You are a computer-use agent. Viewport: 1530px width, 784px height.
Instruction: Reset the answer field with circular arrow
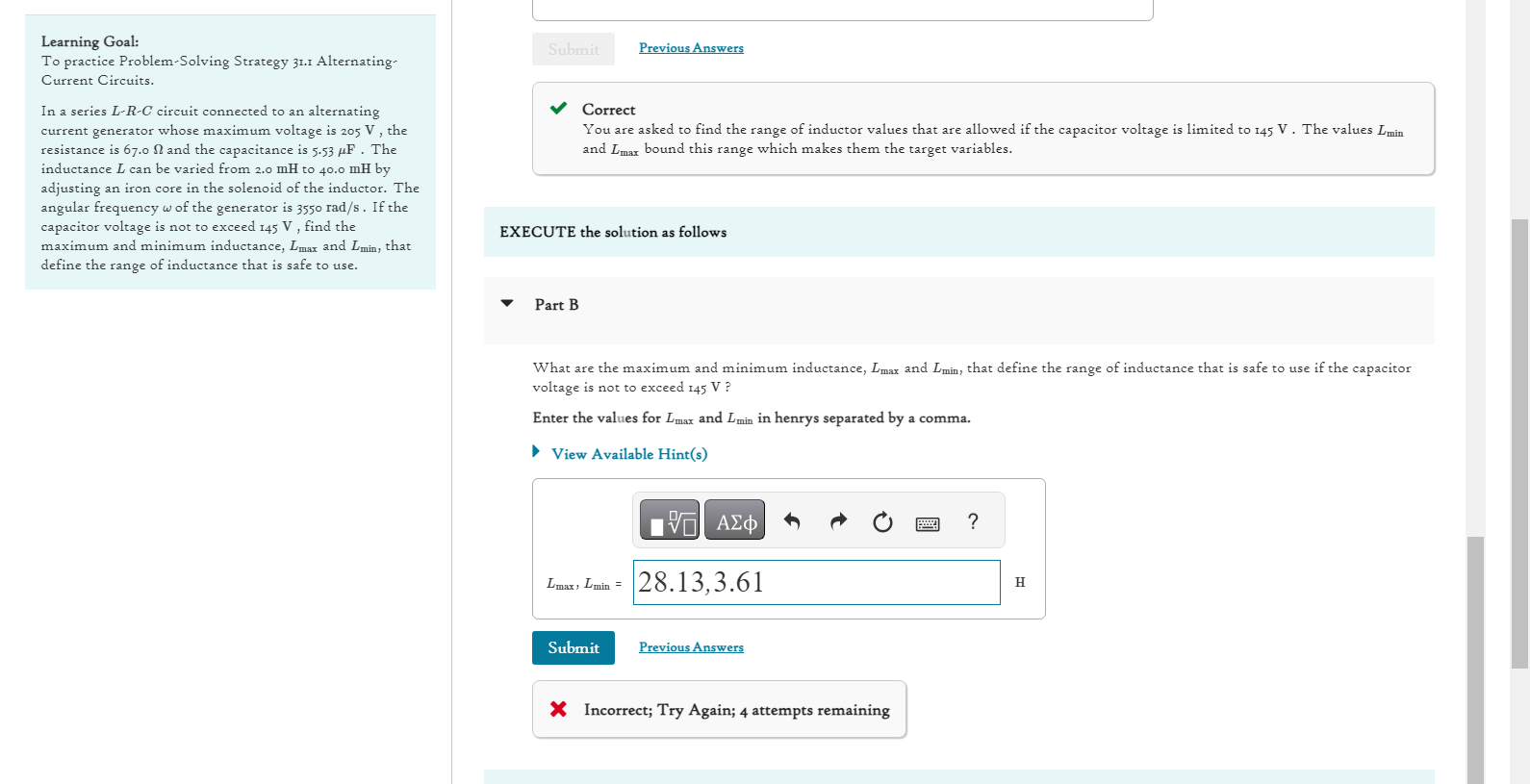pyautogui.click(x=882, y=521)
